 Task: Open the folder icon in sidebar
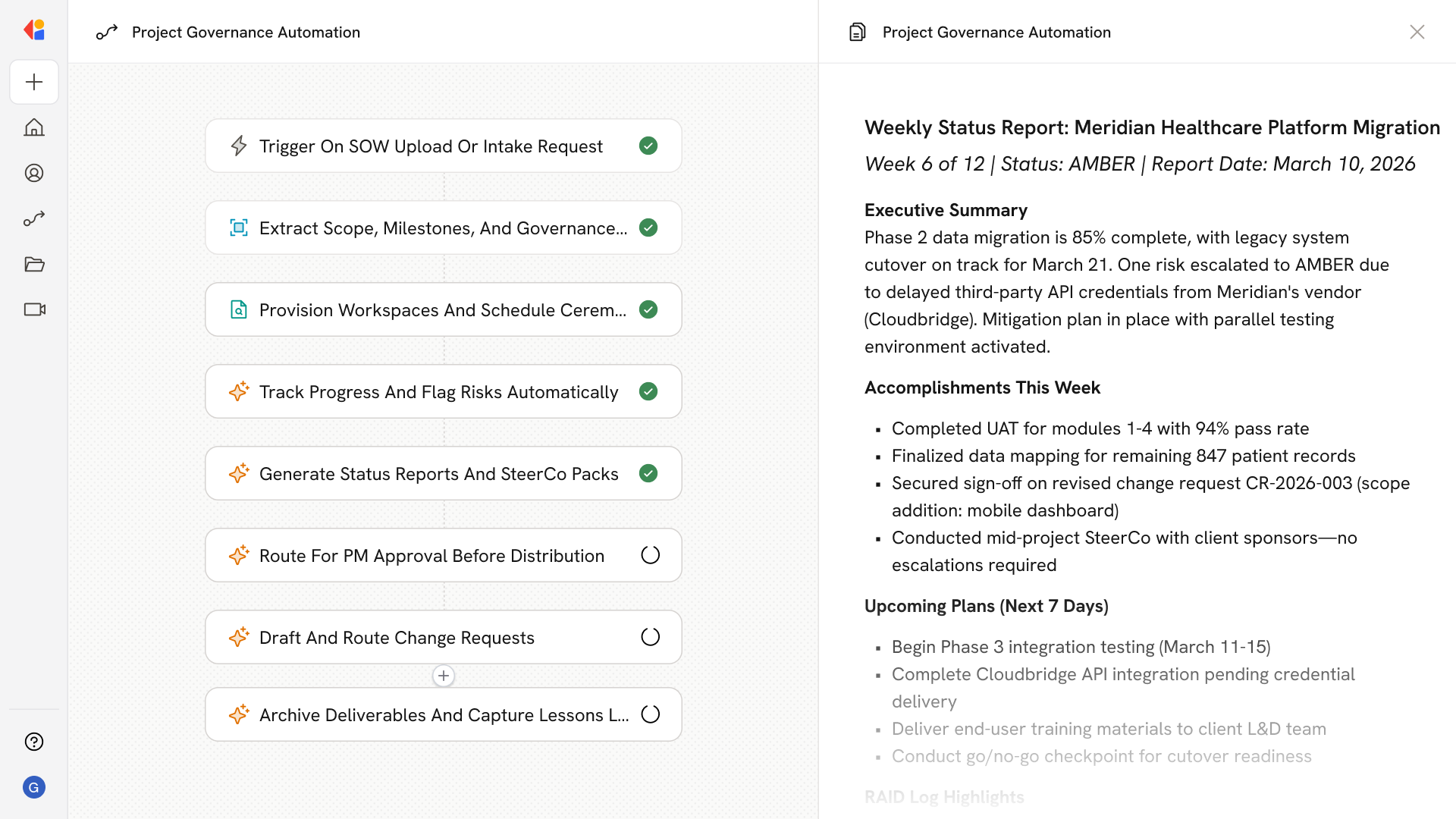[x=34, y=264]
